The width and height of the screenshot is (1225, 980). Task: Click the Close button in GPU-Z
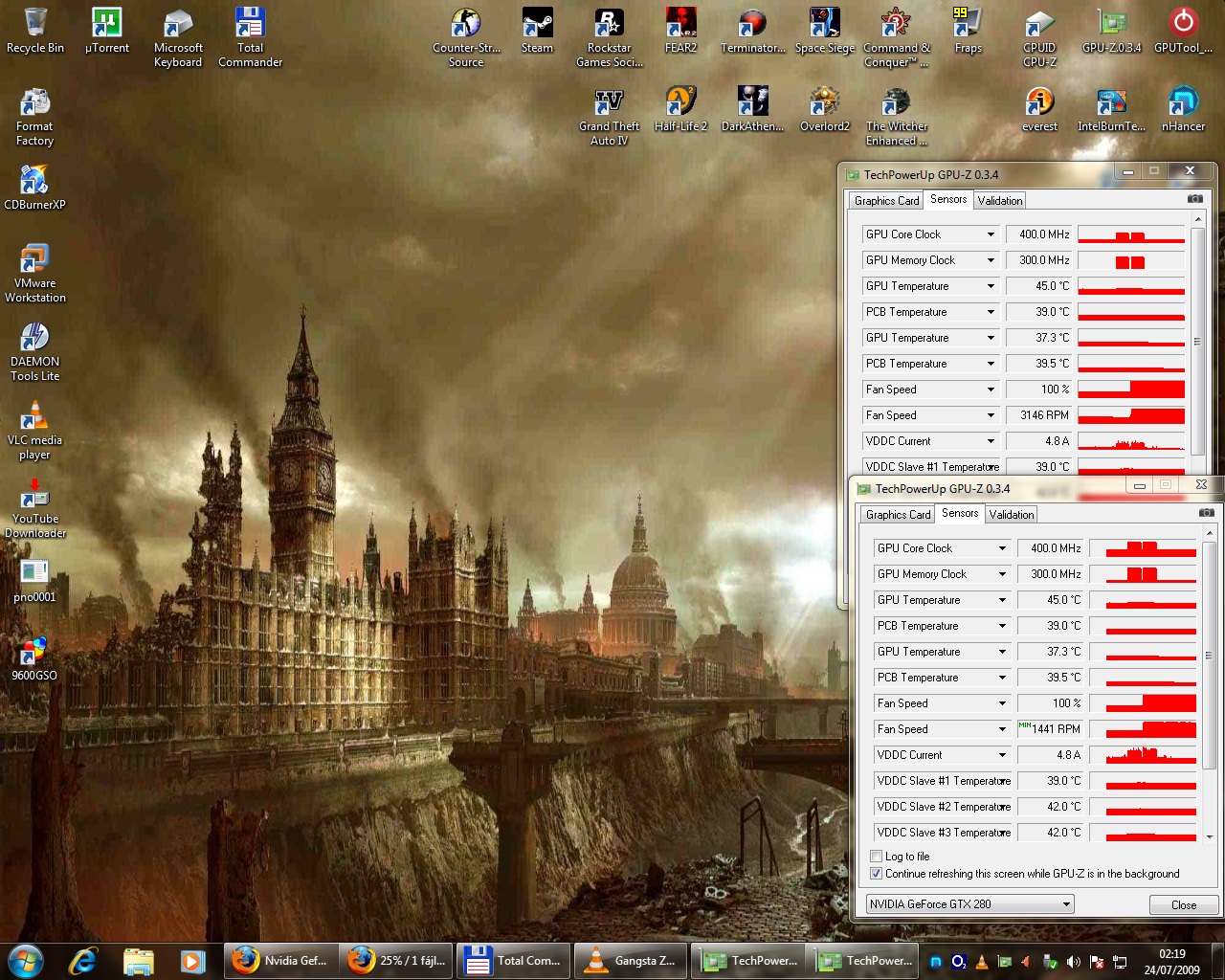pos(1184,904)
